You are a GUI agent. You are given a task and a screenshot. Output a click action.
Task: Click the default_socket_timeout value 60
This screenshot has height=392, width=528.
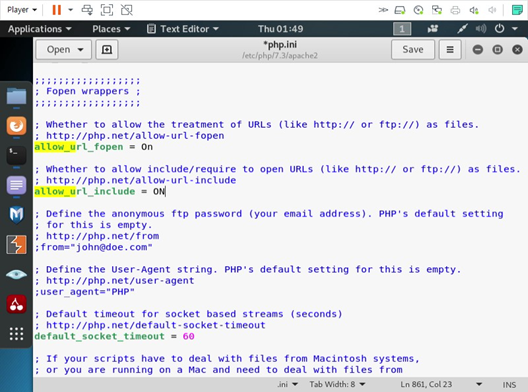pos(189,336)
